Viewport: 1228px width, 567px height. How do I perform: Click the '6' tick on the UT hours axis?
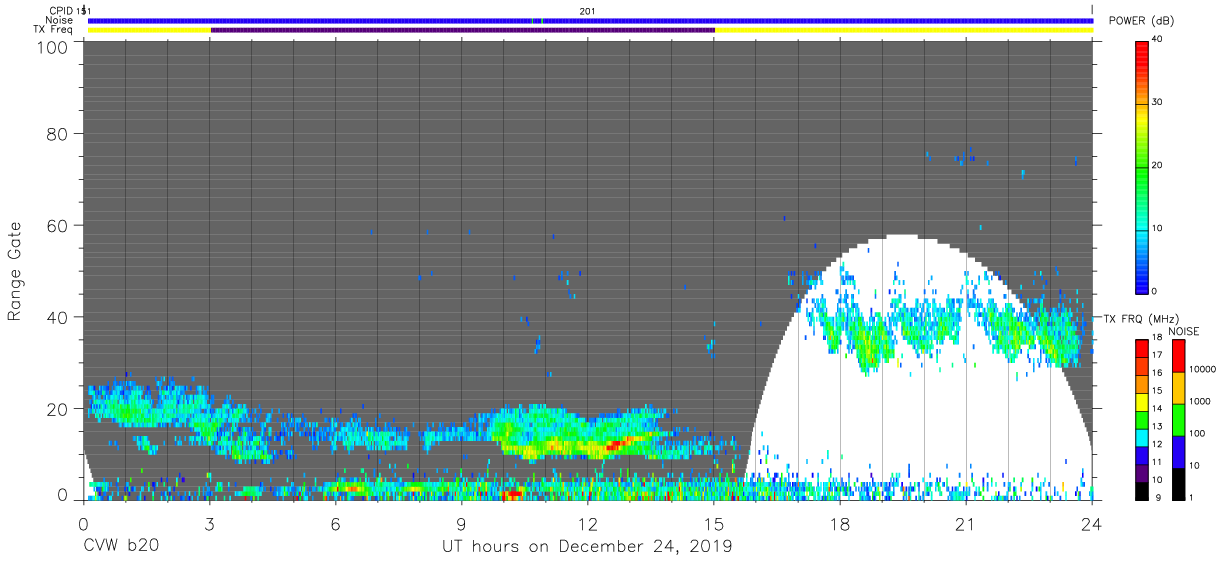click(x=335, y=523)
